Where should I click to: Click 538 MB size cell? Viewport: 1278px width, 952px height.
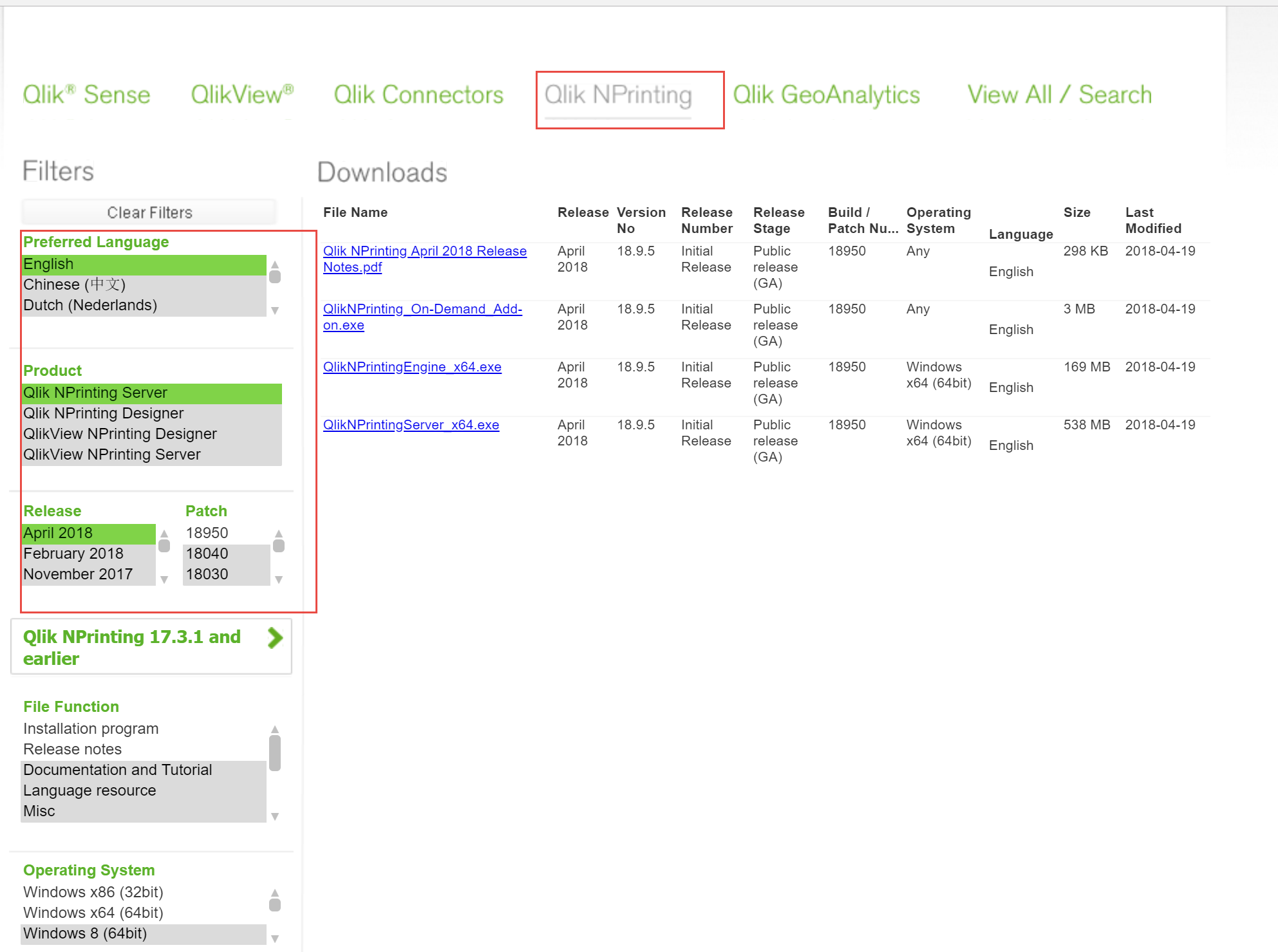[x=1087, y=425]
